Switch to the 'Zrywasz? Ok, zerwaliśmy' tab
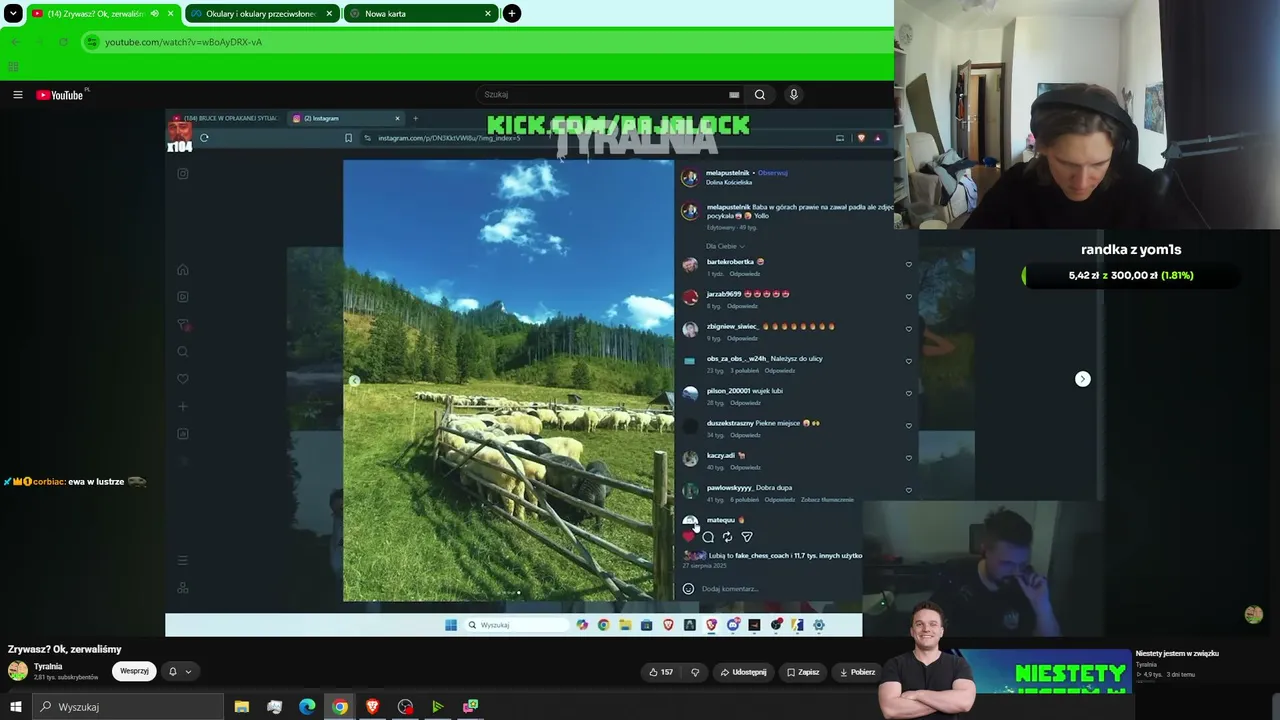The height and width of the screenshot is (720, 1280). coord(94,14)
